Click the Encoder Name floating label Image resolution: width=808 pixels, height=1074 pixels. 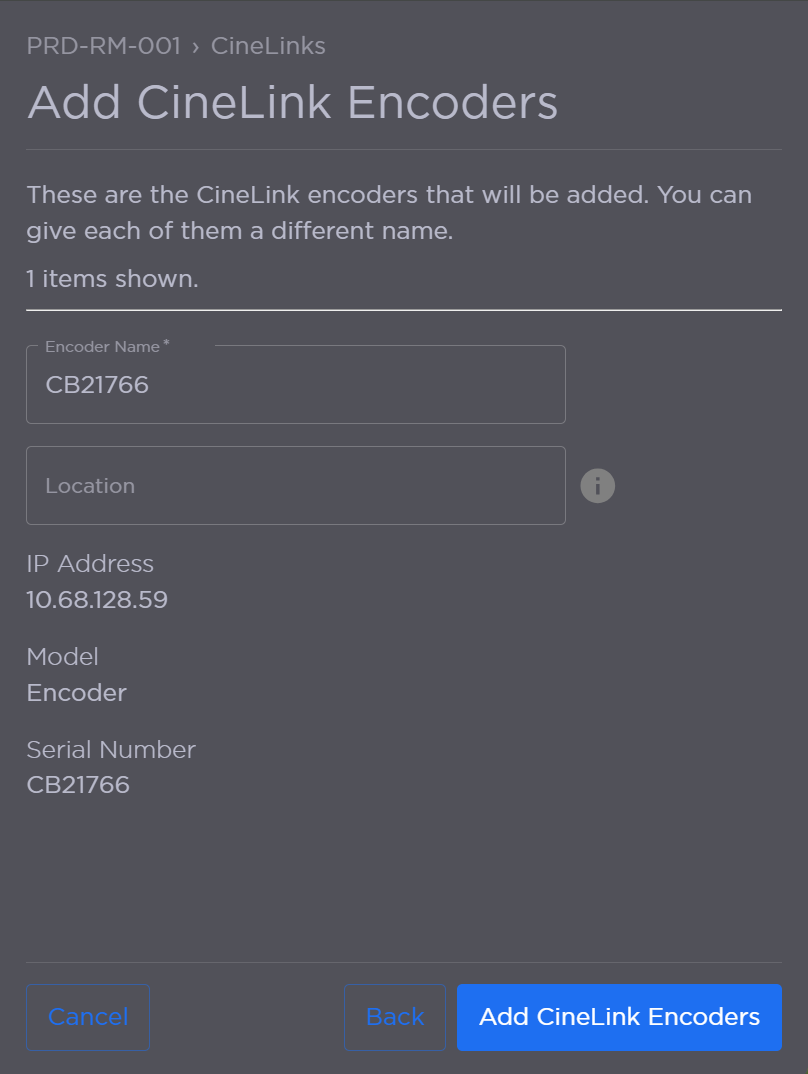101,346
